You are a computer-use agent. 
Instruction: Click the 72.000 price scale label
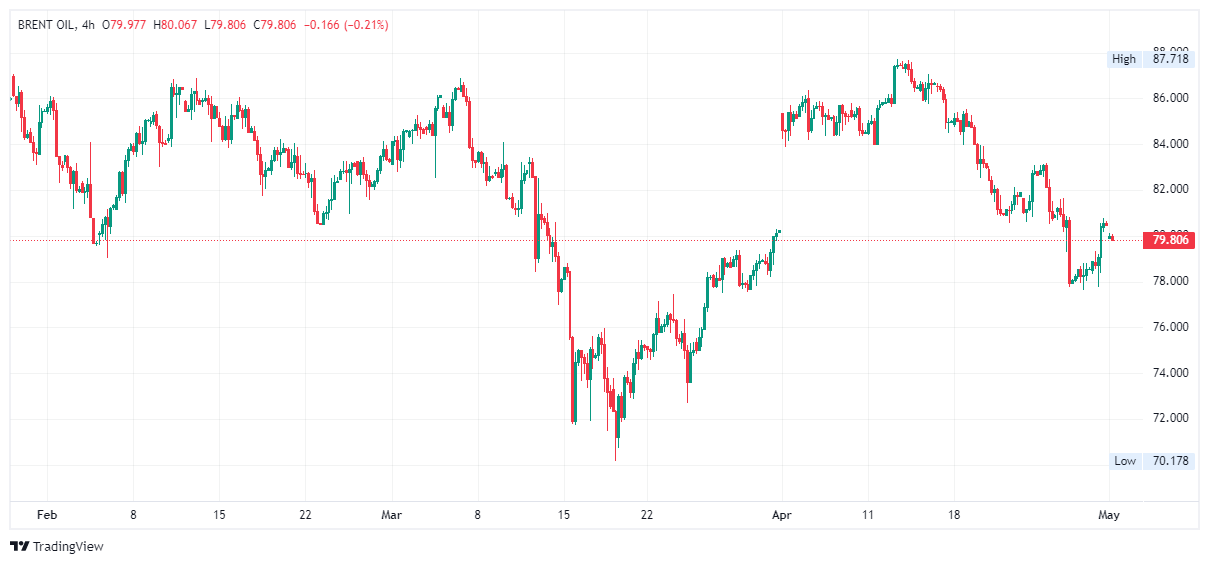click(x=1170, y=418)
